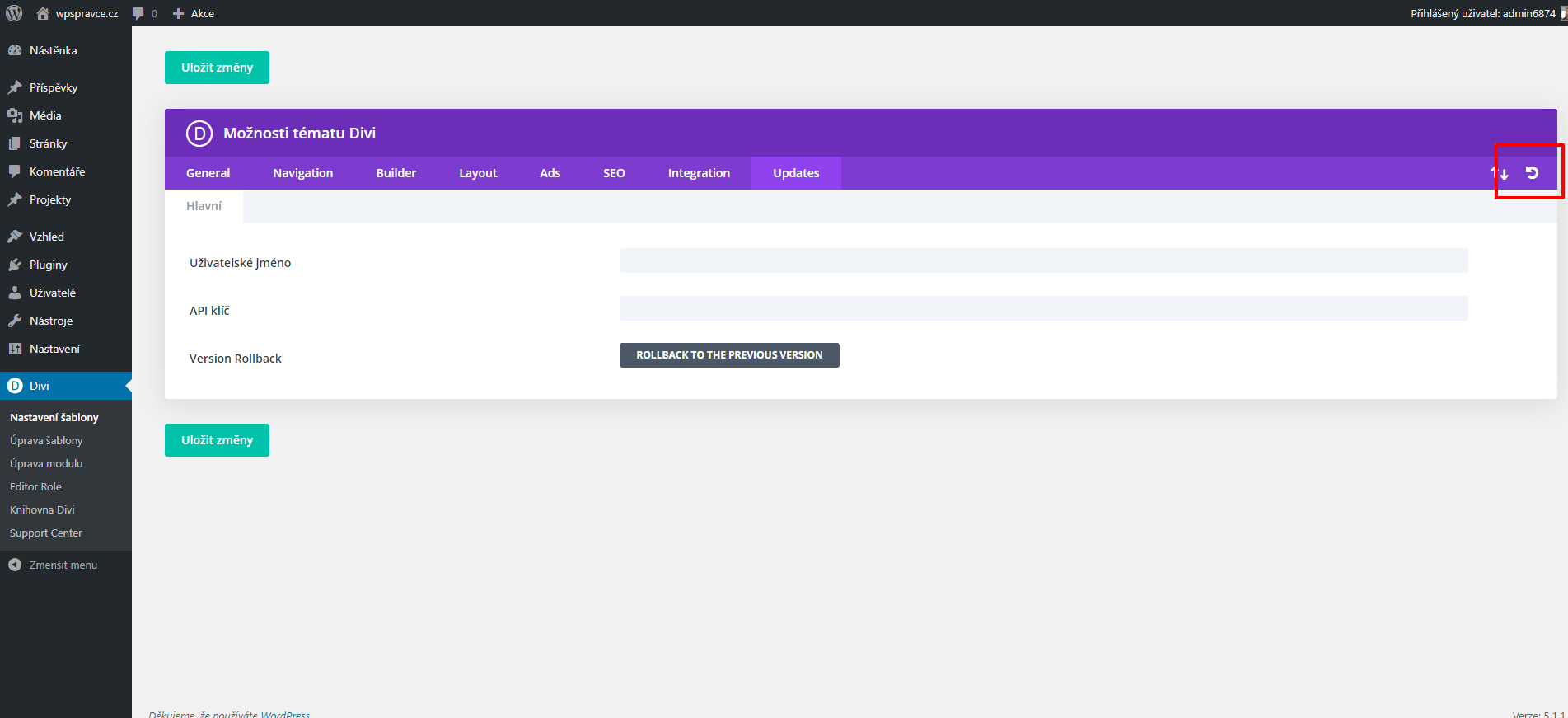Click the import/export arrows icon
1568x718 pixels.
(1500, 173)
